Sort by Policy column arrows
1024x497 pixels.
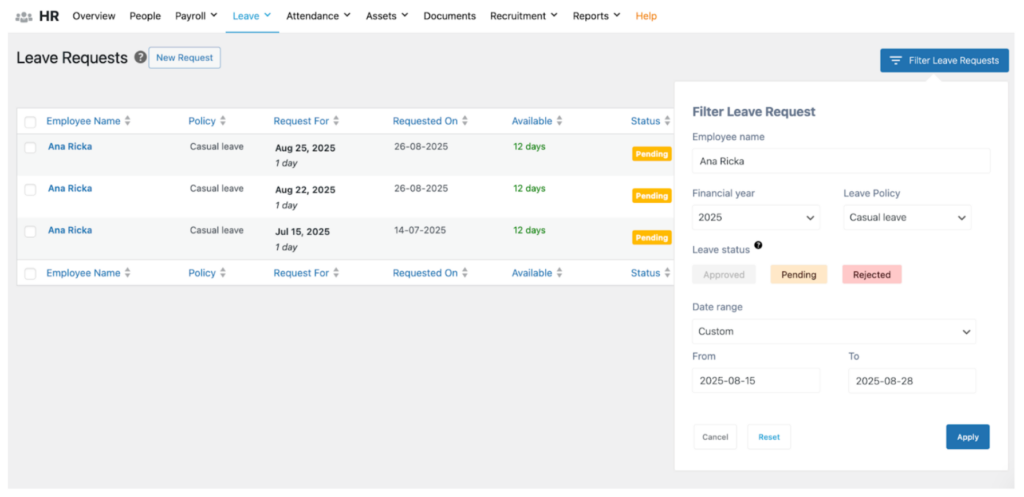coord(223,121)
